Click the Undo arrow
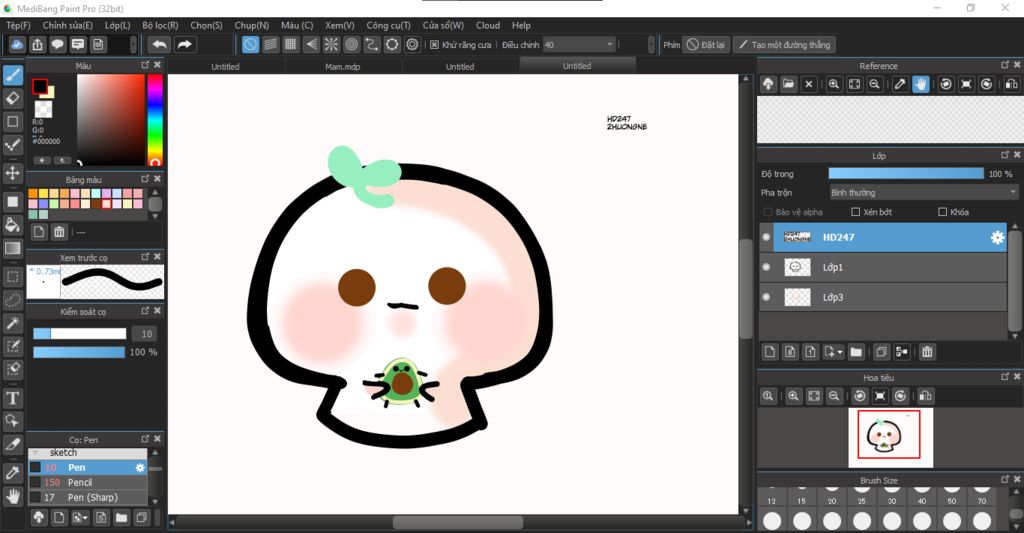1024x533 pixels. (159, 44)
